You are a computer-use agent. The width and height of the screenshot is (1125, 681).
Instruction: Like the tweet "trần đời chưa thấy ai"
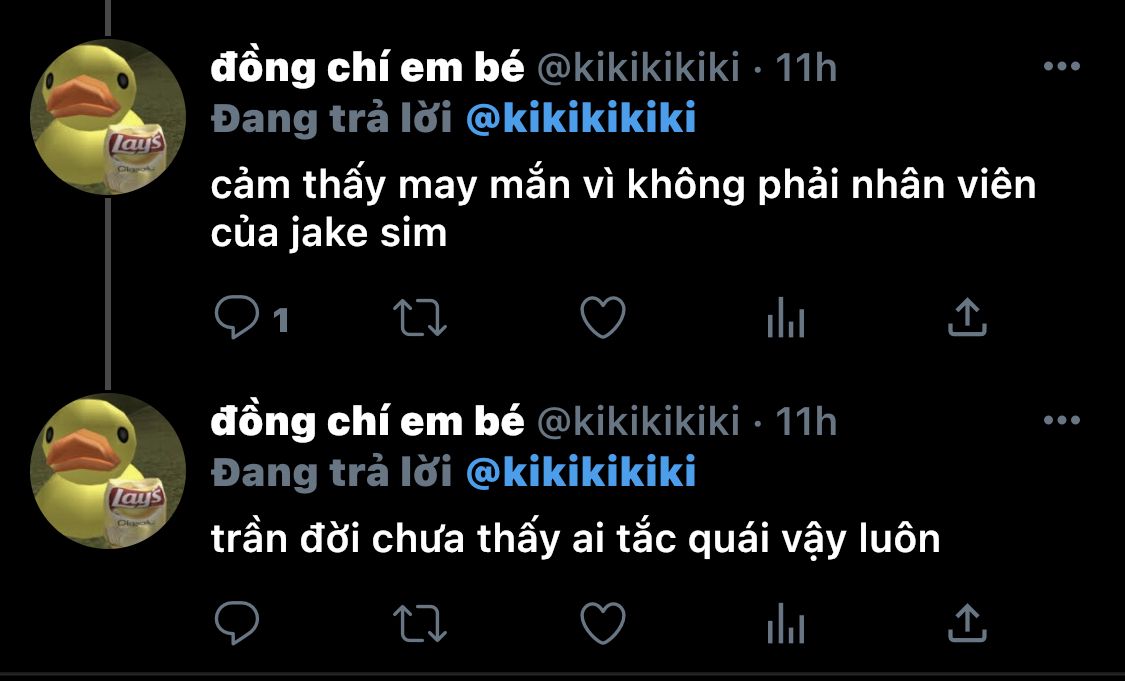tap(603, 623)
